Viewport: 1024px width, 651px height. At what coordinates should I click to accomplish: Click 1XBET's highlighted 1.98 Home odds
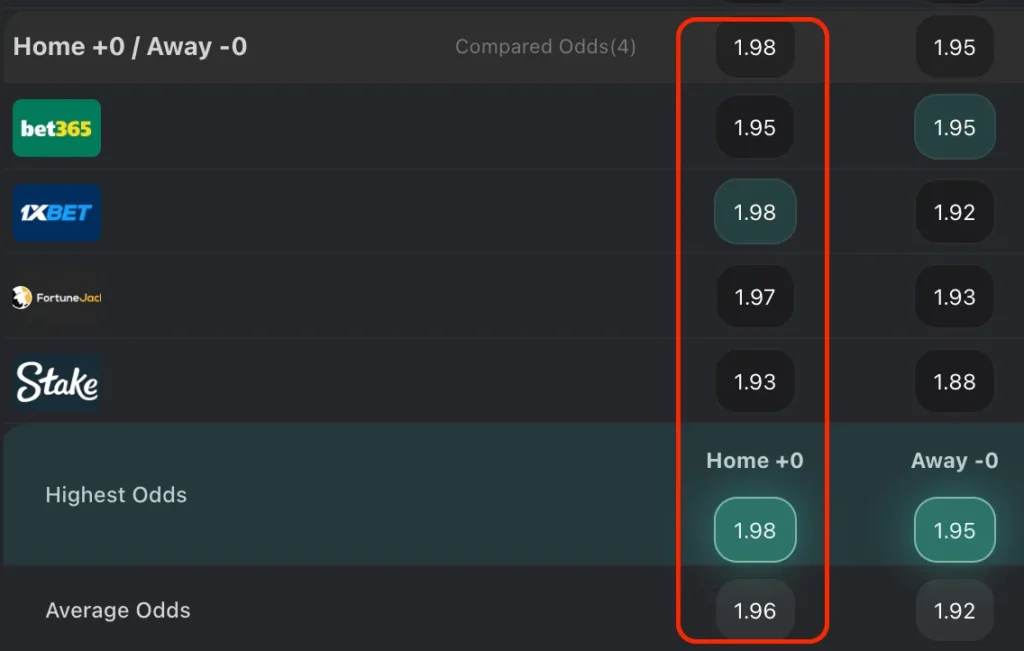(x=755, y=212)
